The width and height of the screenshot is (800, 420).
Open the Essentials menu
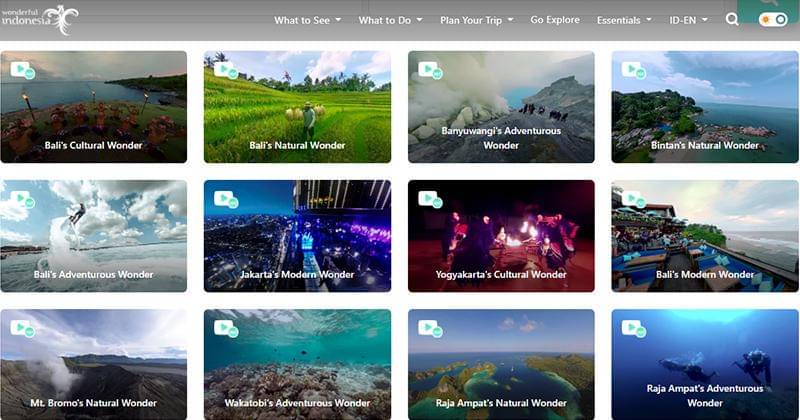tap(624, 20)
